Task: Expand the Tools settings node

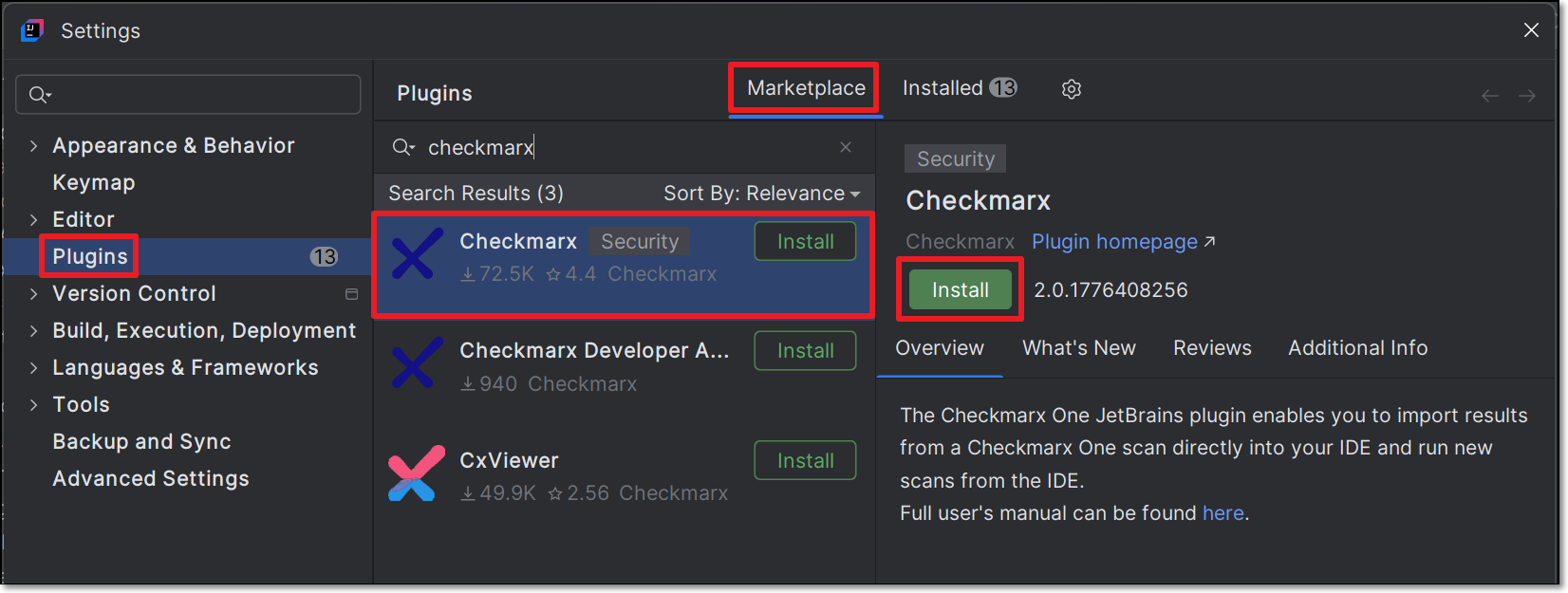Action: [x=33, y=405]
